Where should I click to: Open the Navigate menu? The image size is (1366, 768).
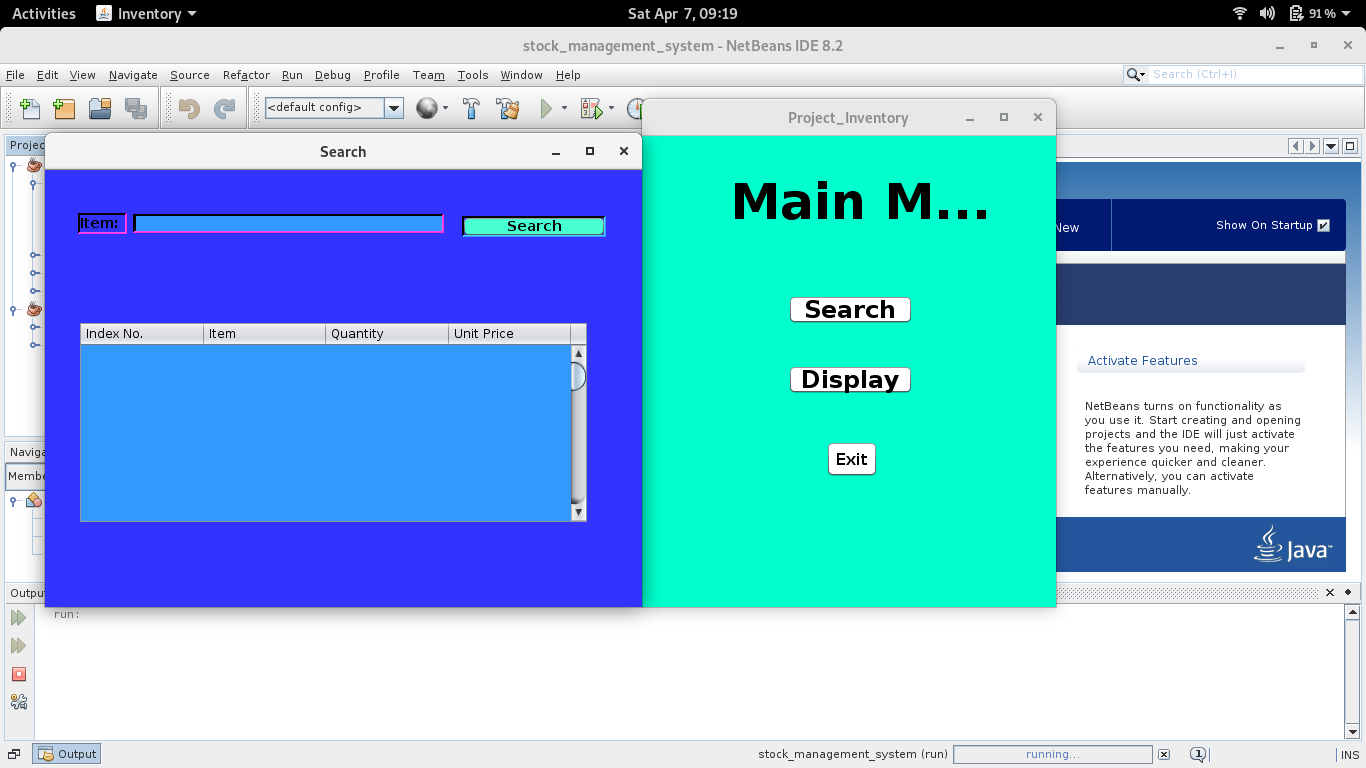133,75
